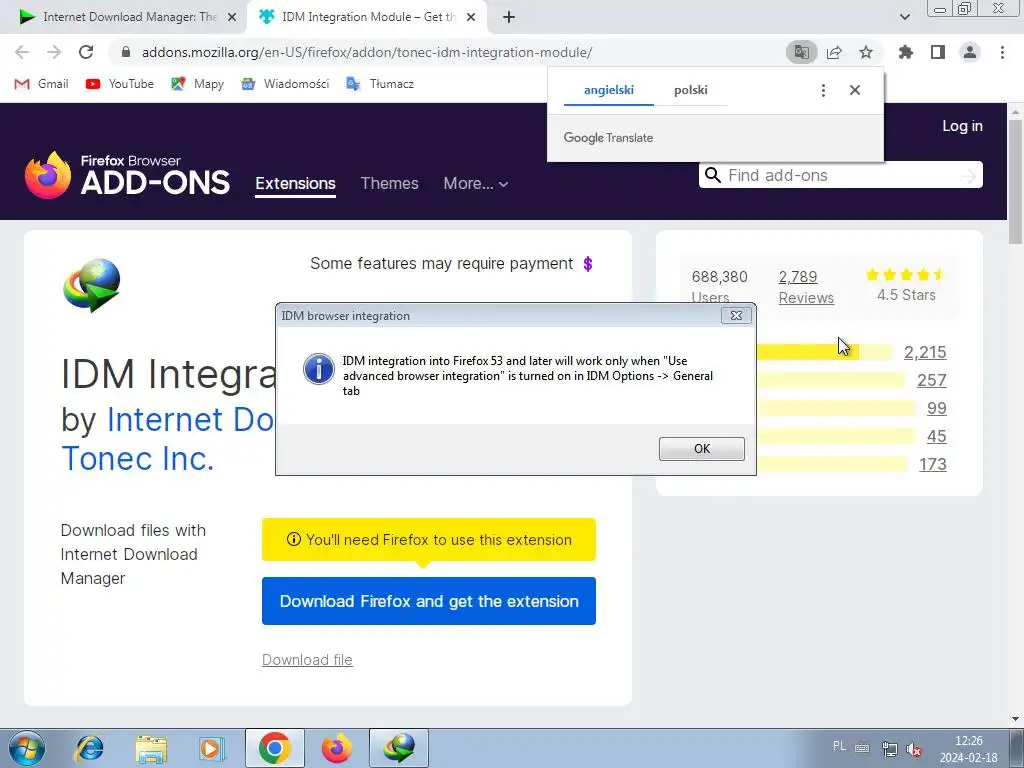
Task: Close the Google Translate popup
Action: click(855, 90)
